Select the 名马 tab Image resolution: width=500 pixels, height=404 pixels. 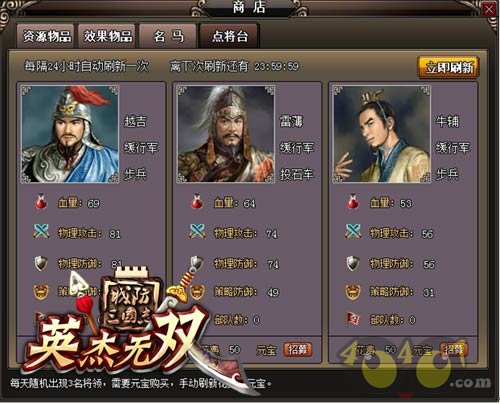point(168,36)
